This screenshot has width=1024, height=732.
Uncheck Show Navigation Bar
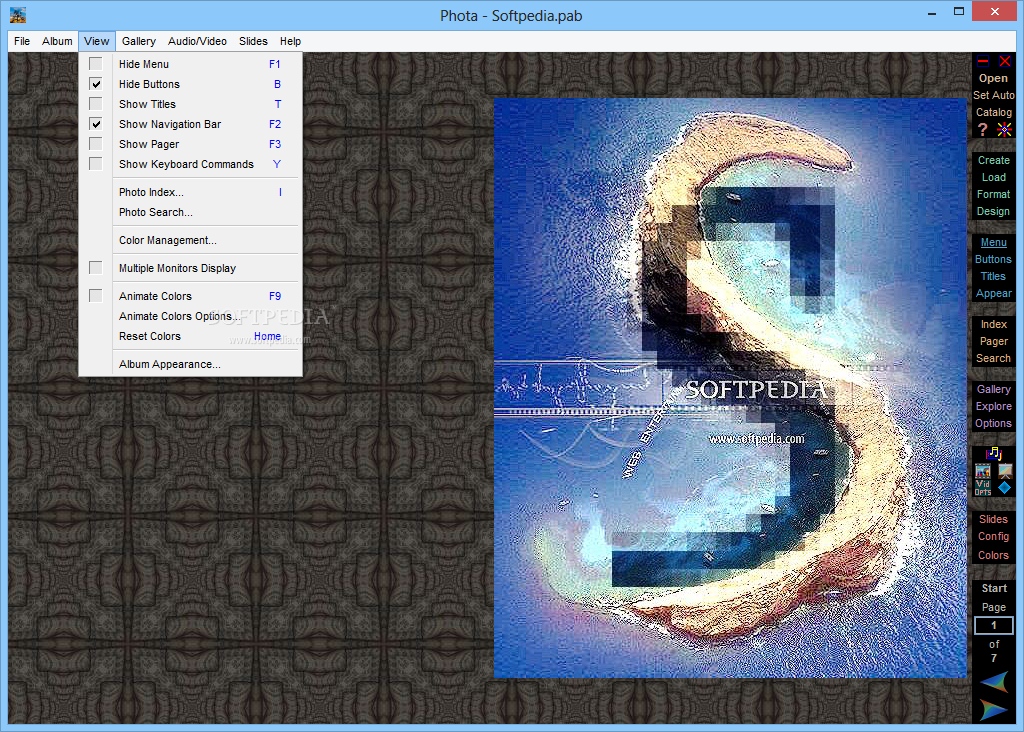(x=95, y=123)
